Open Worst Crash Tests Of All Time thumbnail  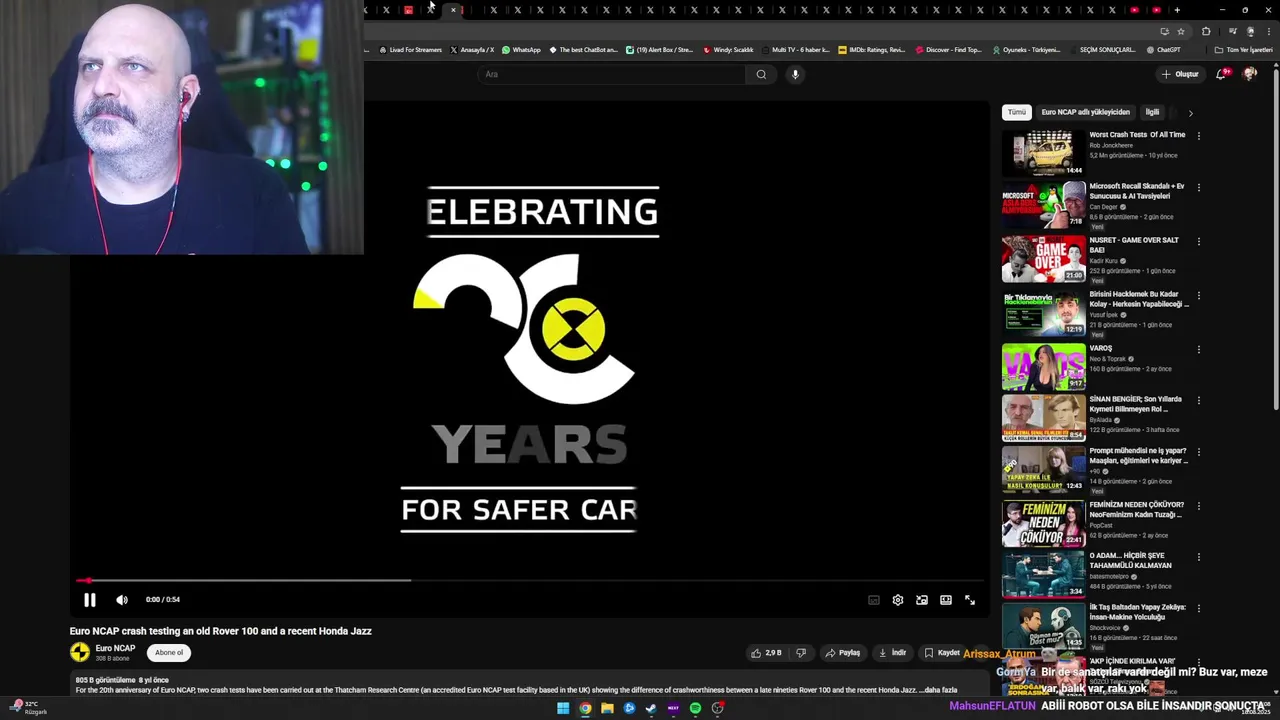1043,152
